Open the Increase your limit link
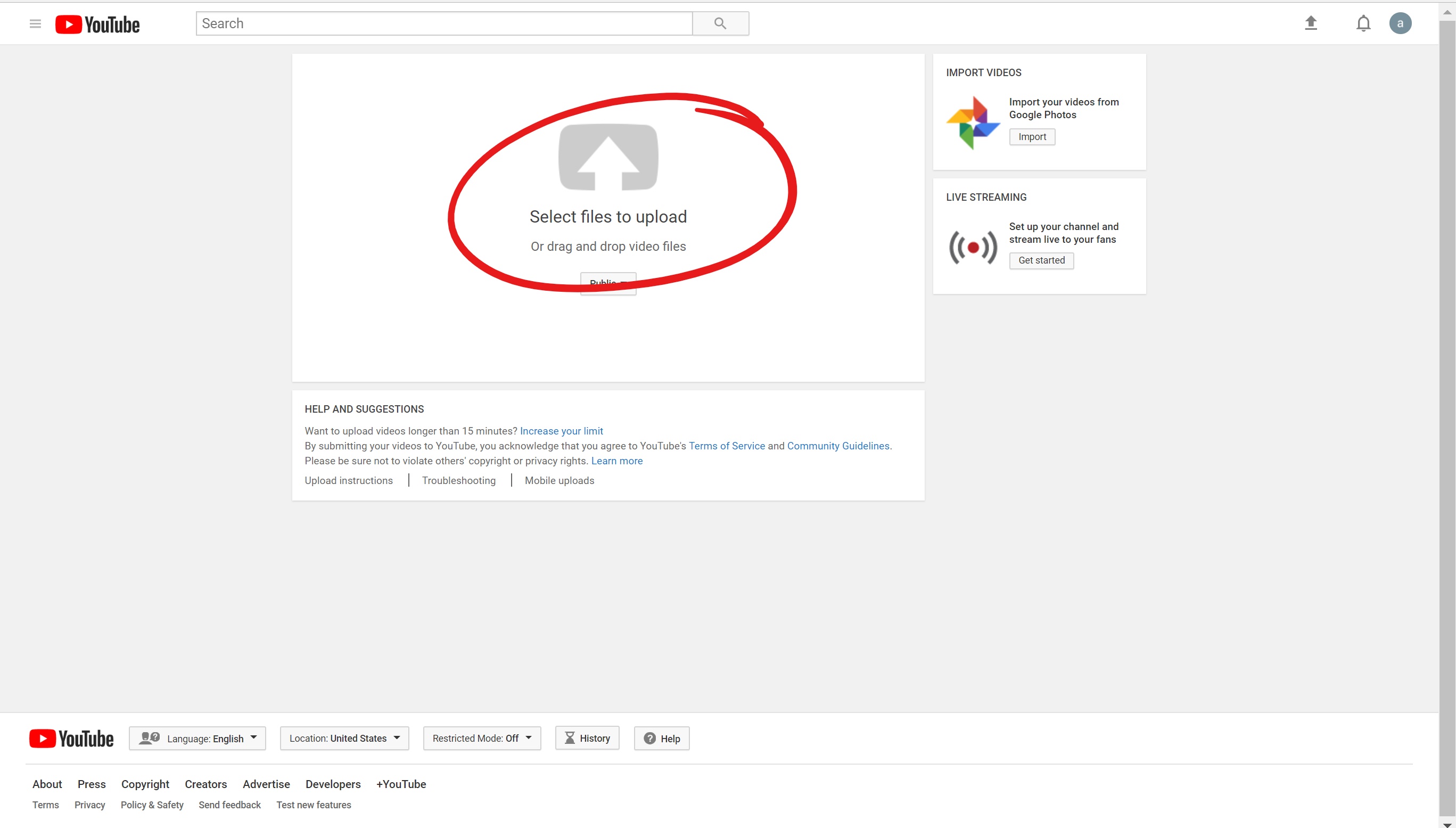This screenshot has height=828, width=1456. click(x=561, y=430)
